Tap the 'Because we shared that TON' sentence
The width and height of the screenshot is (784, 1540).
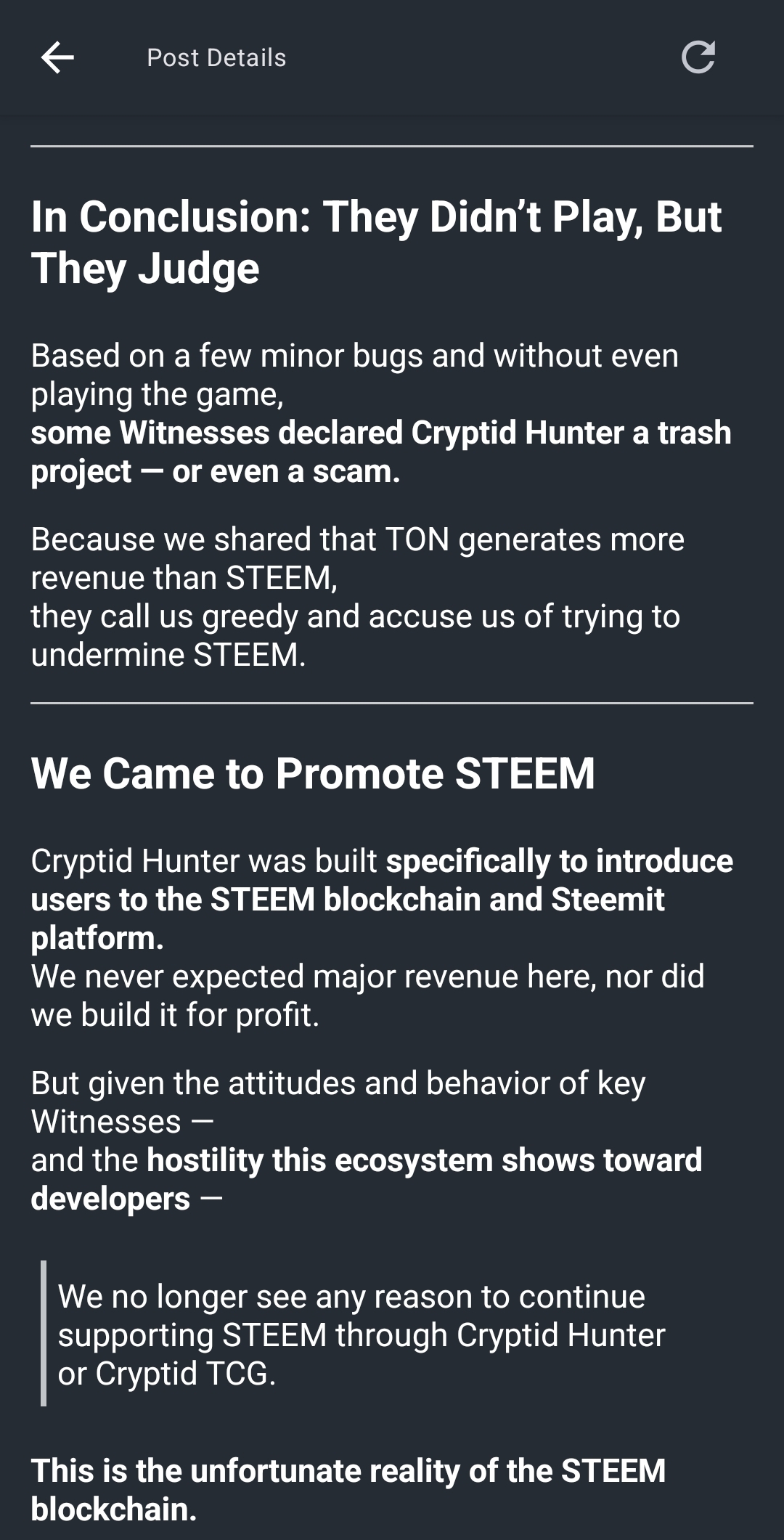pyautogui.click(x=358, y=558)
